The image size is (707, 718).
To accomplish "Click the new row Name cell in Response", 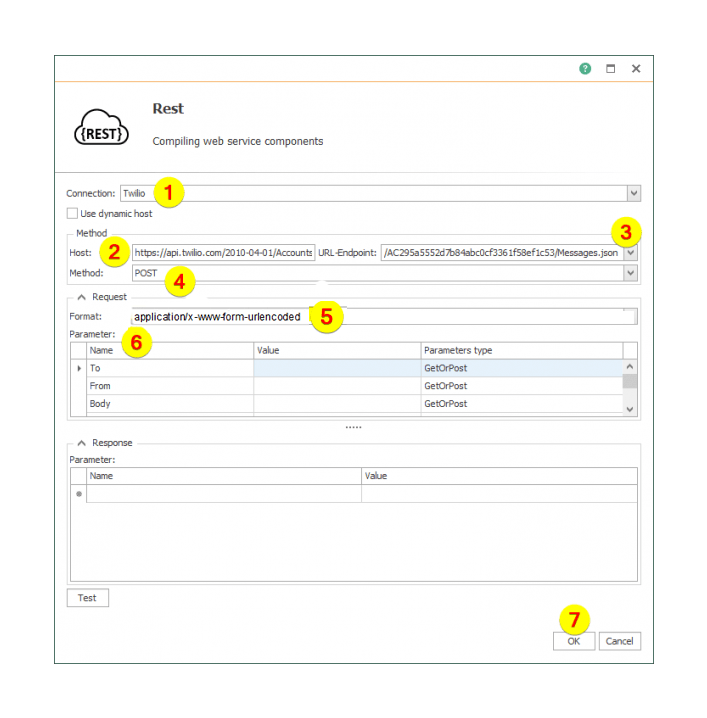I will pos(223,494).
